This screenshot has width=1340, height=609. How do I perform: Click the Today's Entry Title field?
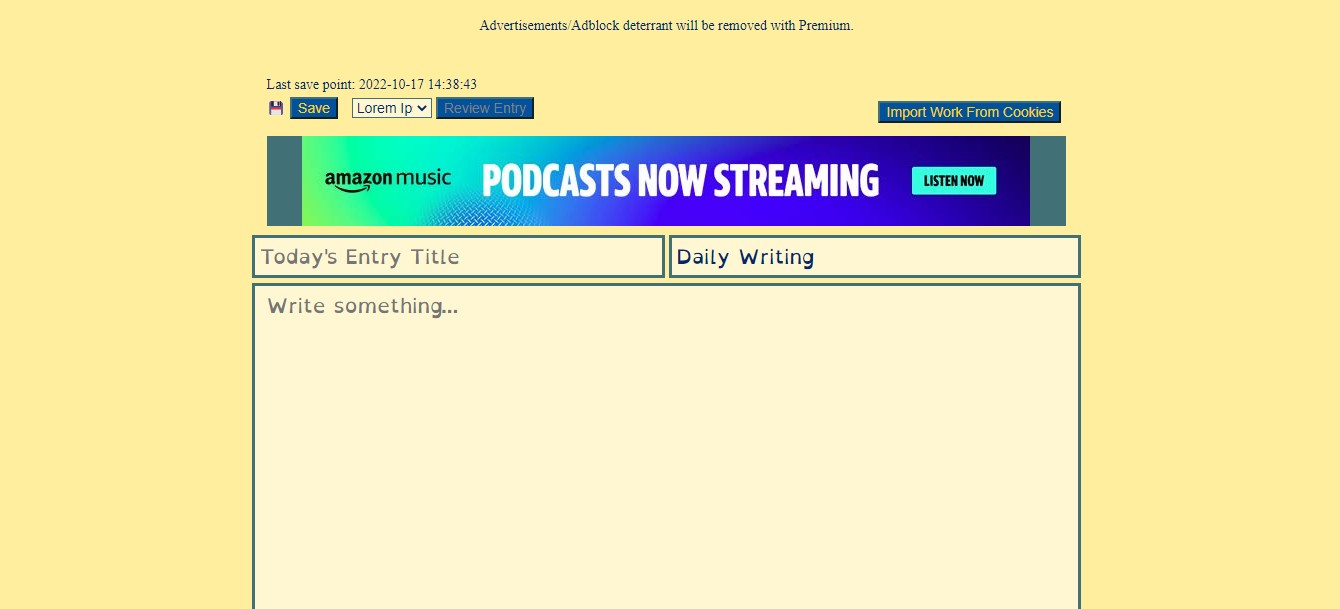click(x=458, y=256)
